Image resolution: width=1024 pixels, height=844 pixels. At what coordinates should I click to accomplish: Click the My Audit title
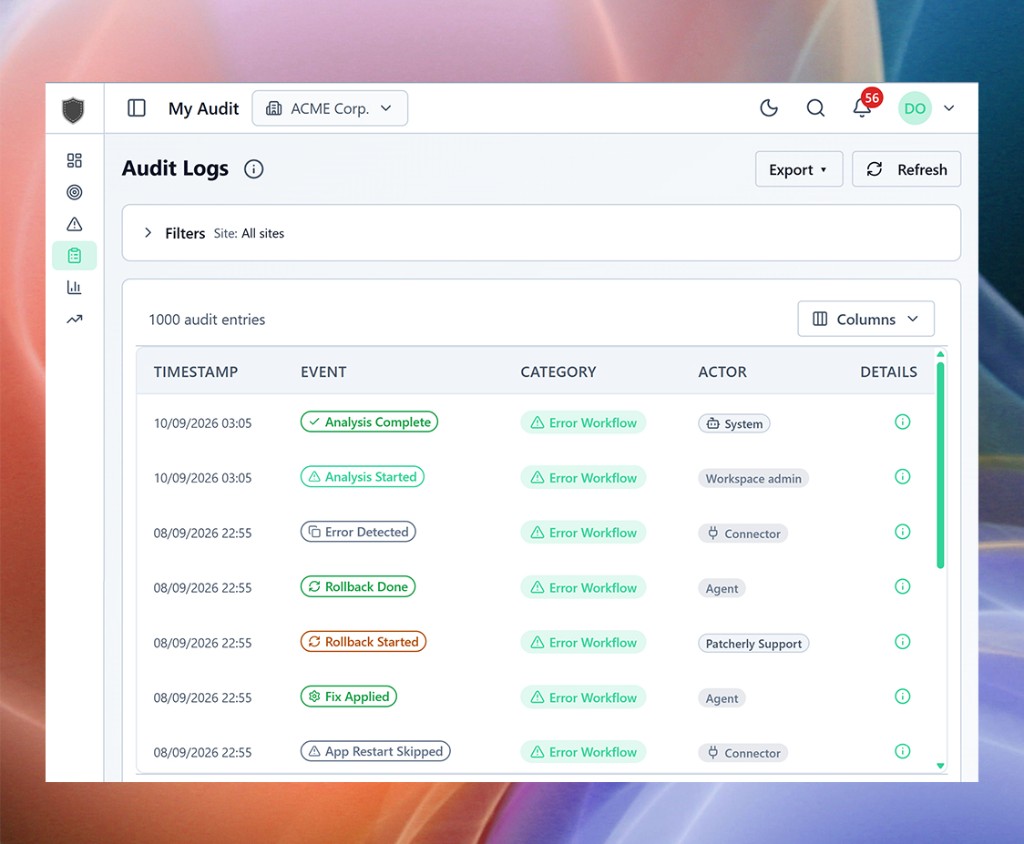click(204, 108)
